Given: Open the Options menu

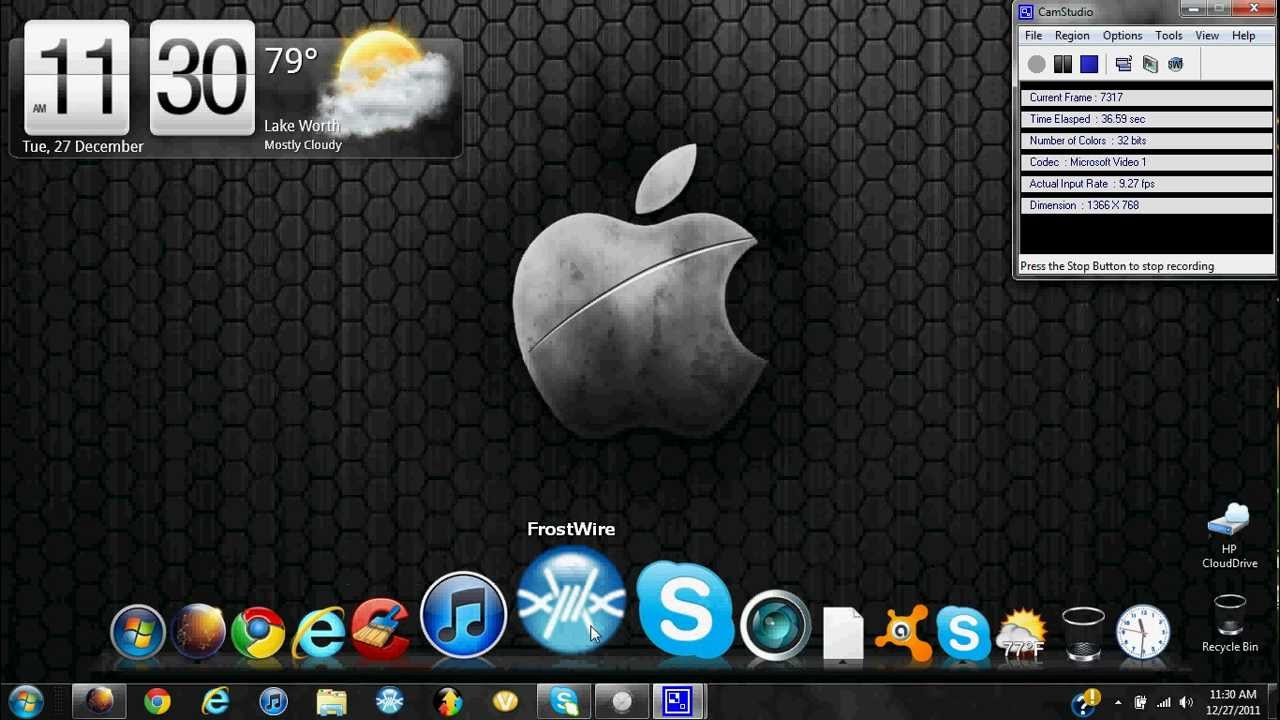Looking at the screenshot, I should point(1122,35).
